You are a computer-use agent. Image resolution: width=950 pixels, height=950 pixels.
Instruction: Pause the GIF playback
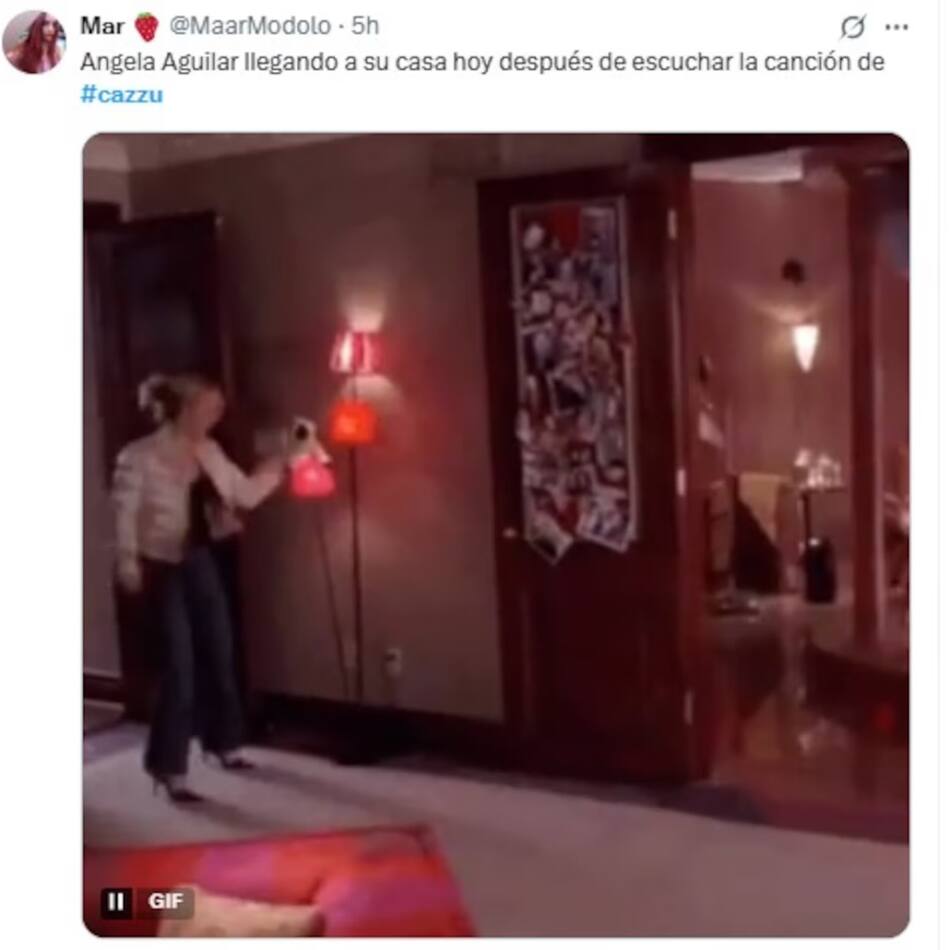coord(115,902)
